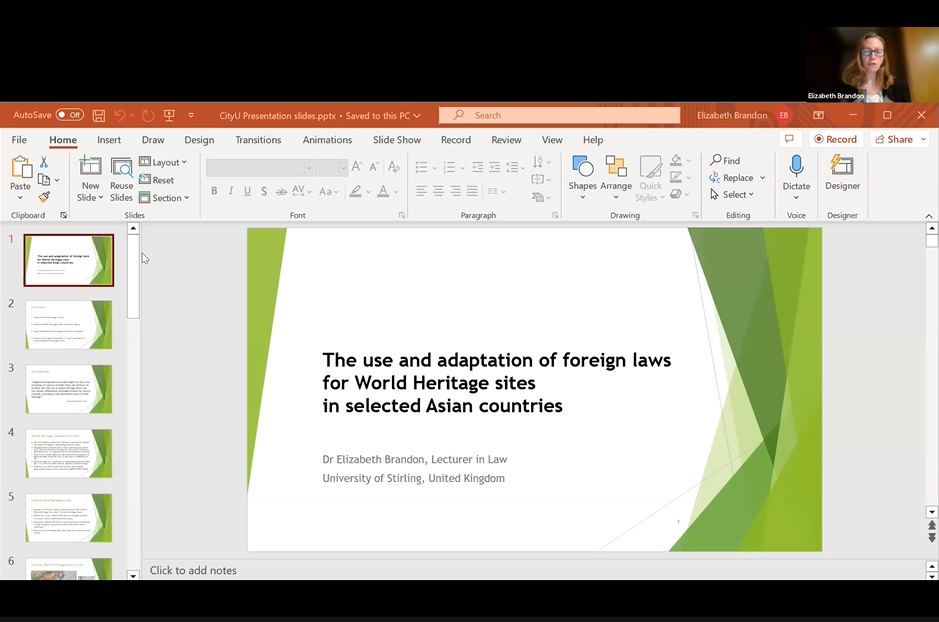Click the Format Painter brush icon
Screen dimensions: 939x622
point(44,198)
